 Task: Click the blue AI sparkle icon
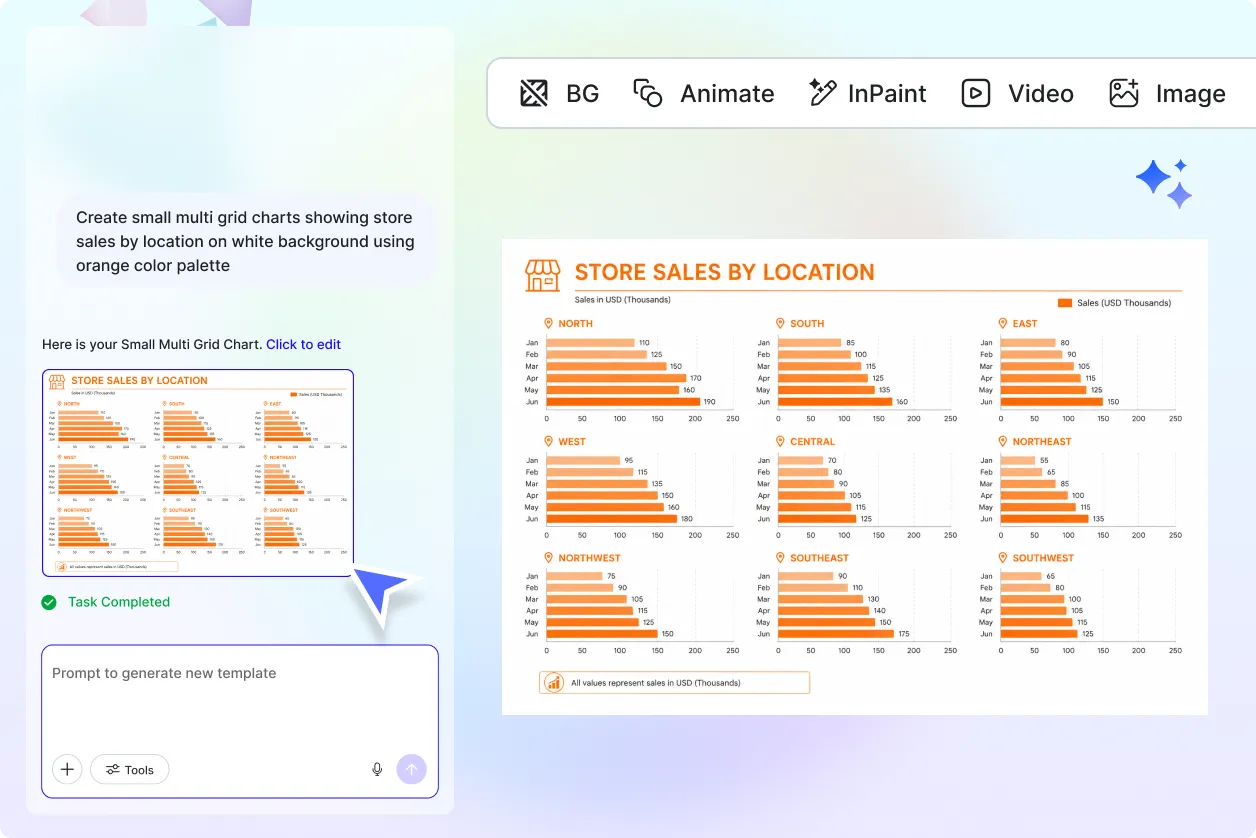(x=1164, y=183)
